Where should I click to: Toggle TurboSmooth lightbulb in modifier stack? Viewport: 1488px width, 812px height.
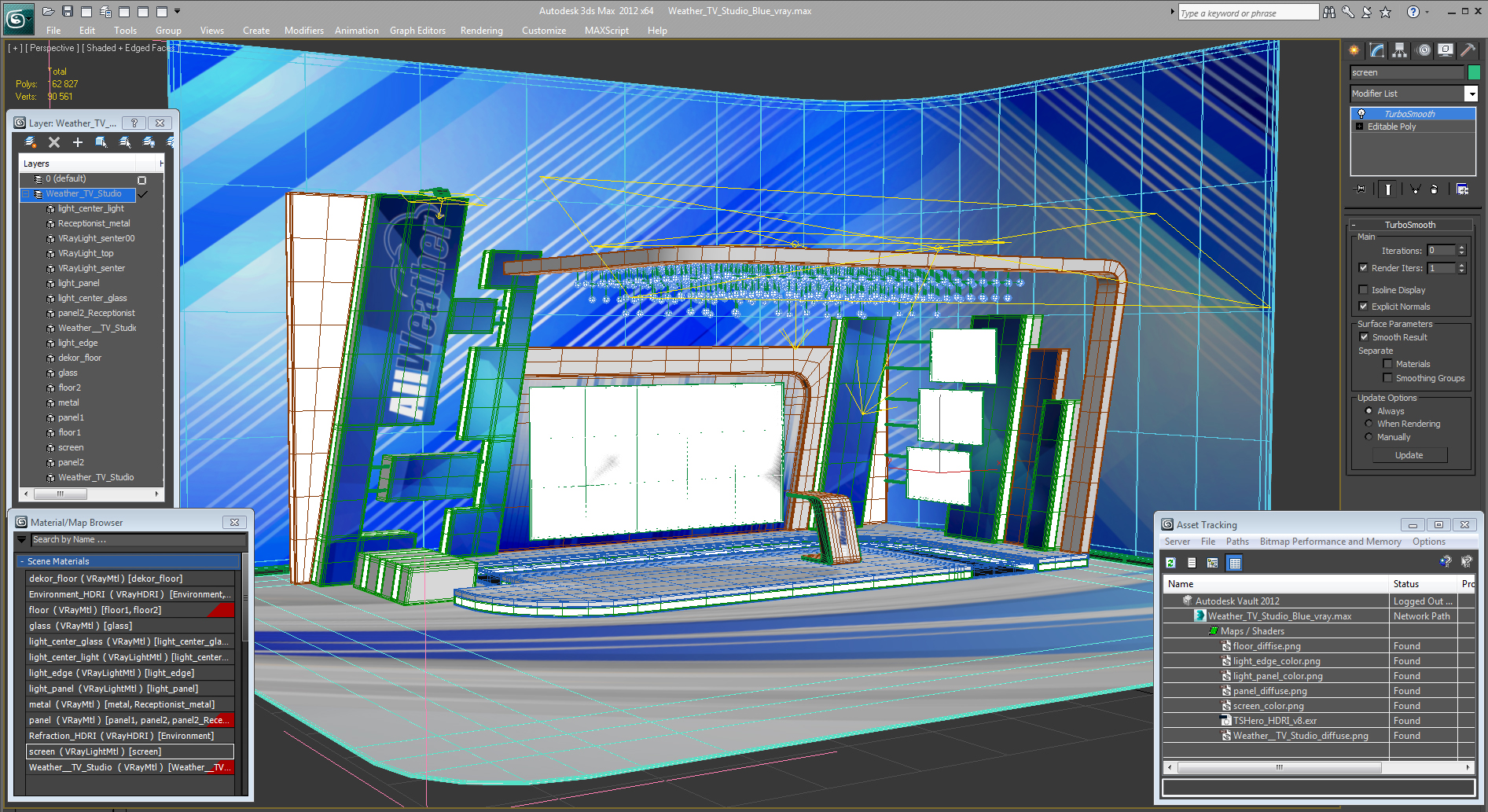click(1361, 114)
